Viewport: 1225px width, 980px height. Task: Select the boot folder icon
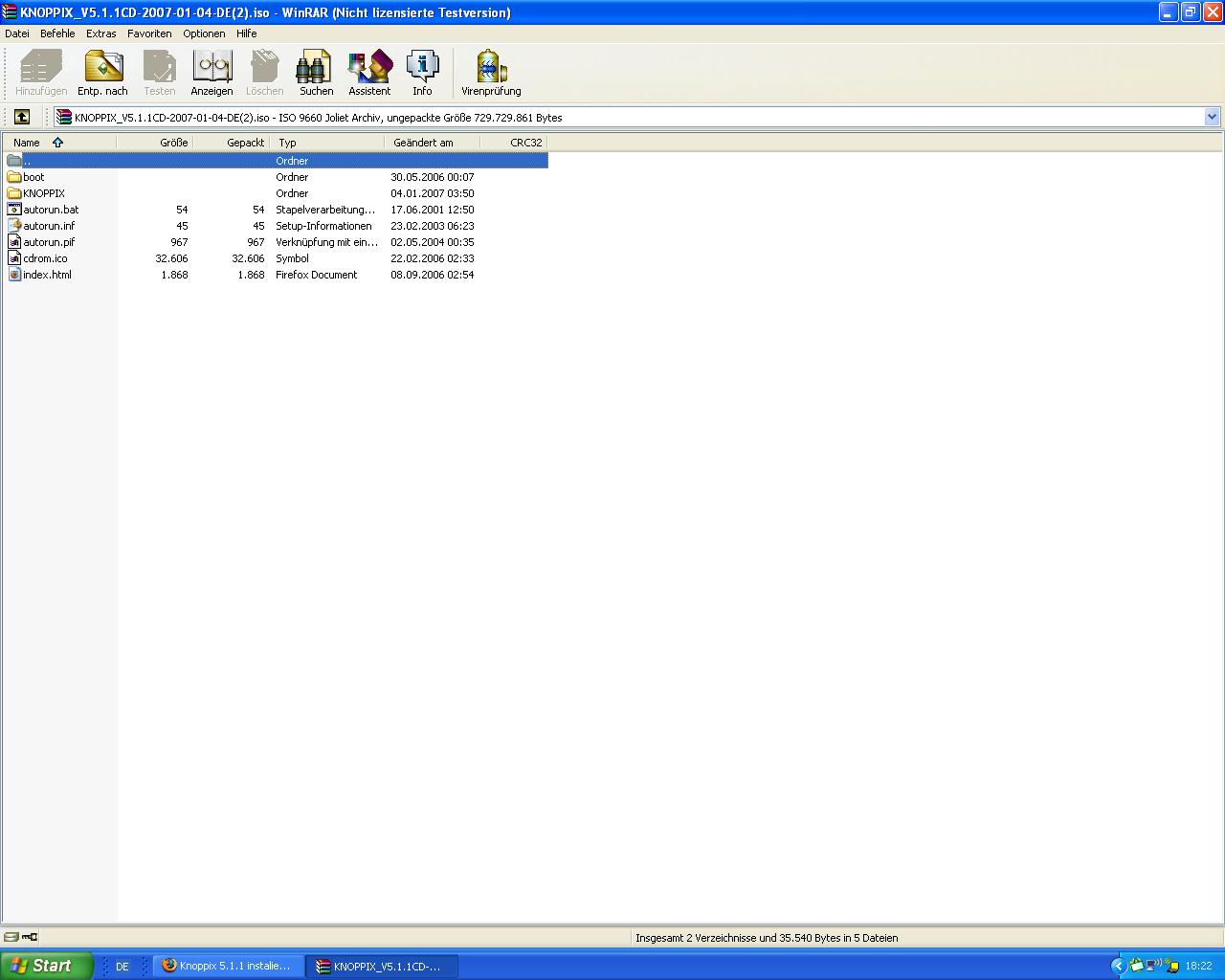[14, 177]
